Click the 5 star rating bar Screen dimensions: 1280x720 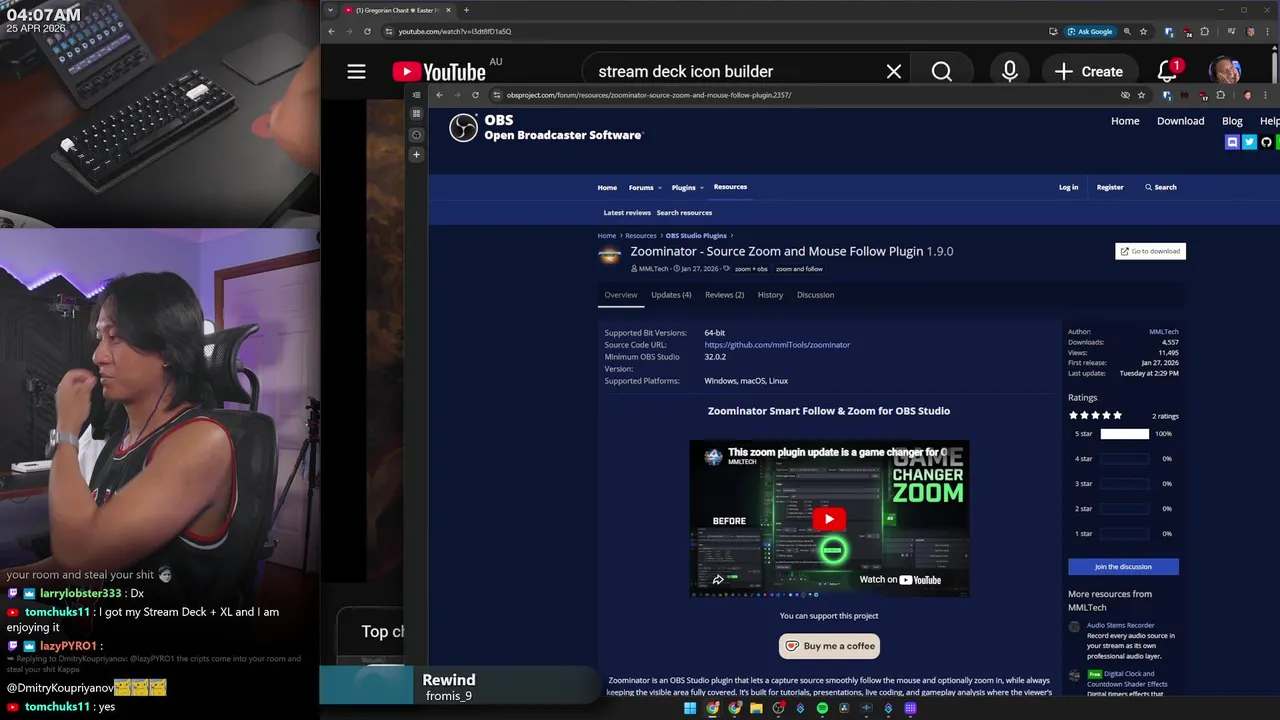pyautogui.click(x=1125, y=434)
